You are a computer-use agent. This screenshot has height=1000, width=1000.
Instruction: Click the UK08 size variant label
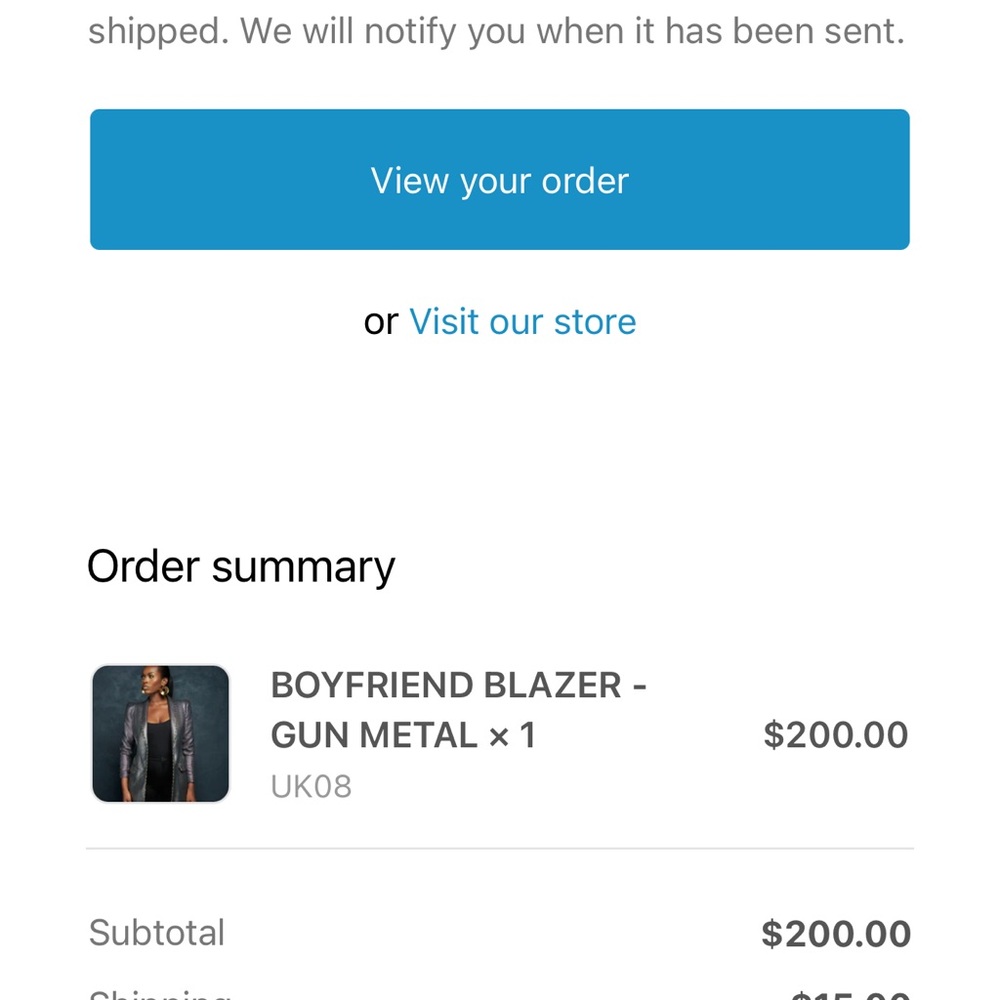[x=310, y=786]
